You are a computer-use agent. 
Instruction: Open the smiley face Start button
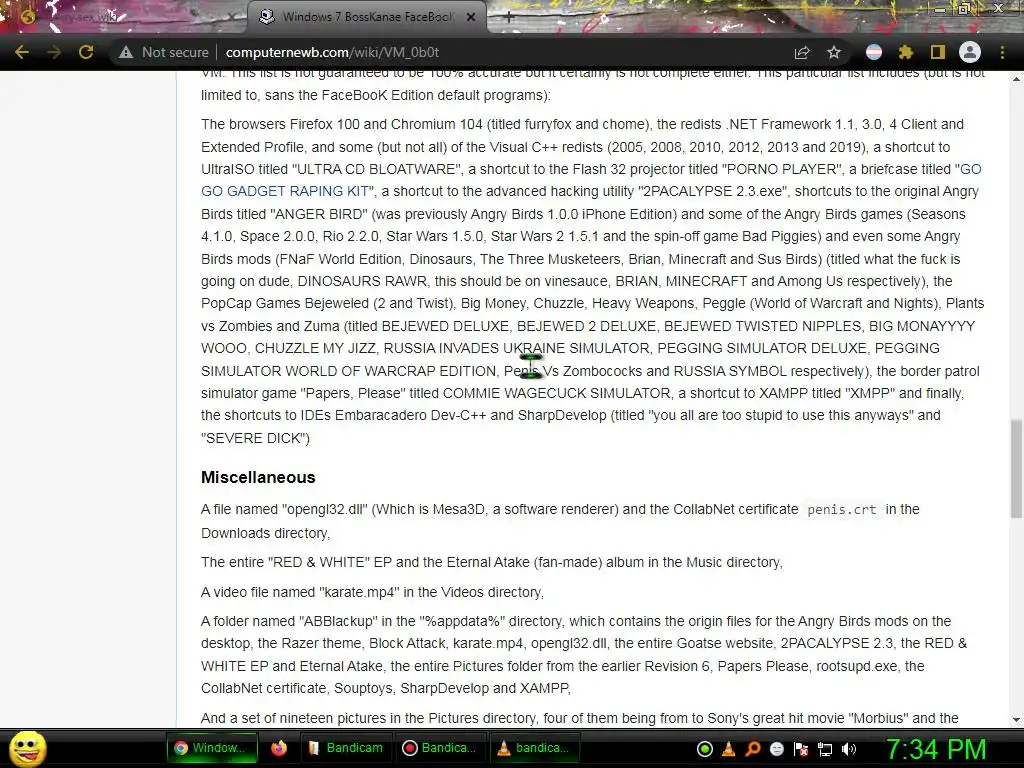click(x=27, y=748)
